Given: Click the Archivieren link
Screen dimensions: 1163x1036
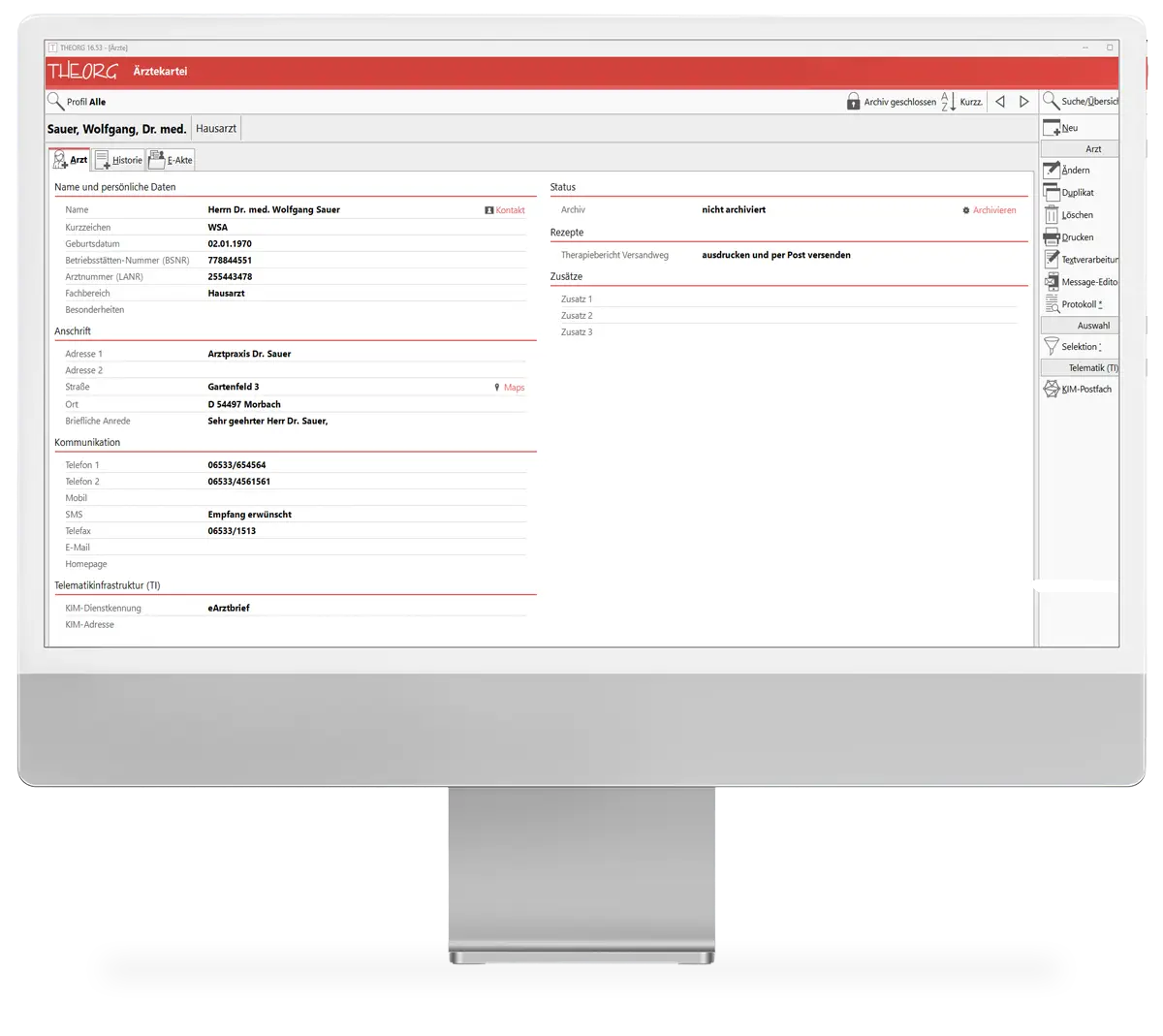Looking at the screenshot, I should tap(993, 210).
